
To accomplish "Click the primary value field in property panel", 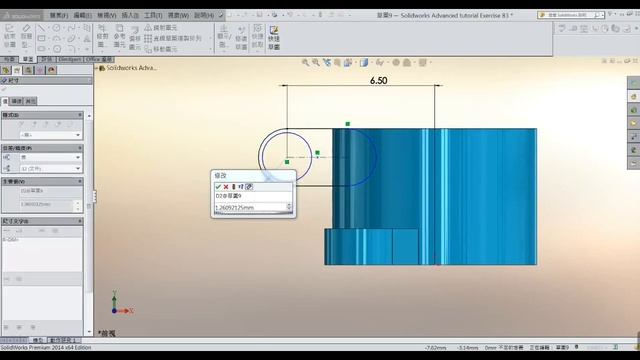I will pos(46,204).
